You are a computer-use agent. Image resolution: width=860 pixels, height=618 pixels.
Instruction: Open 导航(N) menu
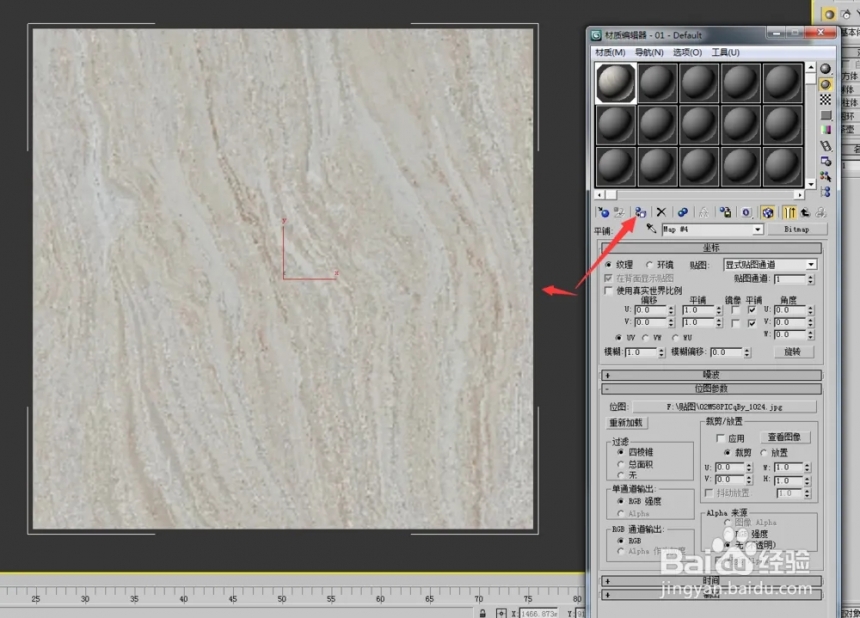[x=649, y=52]
